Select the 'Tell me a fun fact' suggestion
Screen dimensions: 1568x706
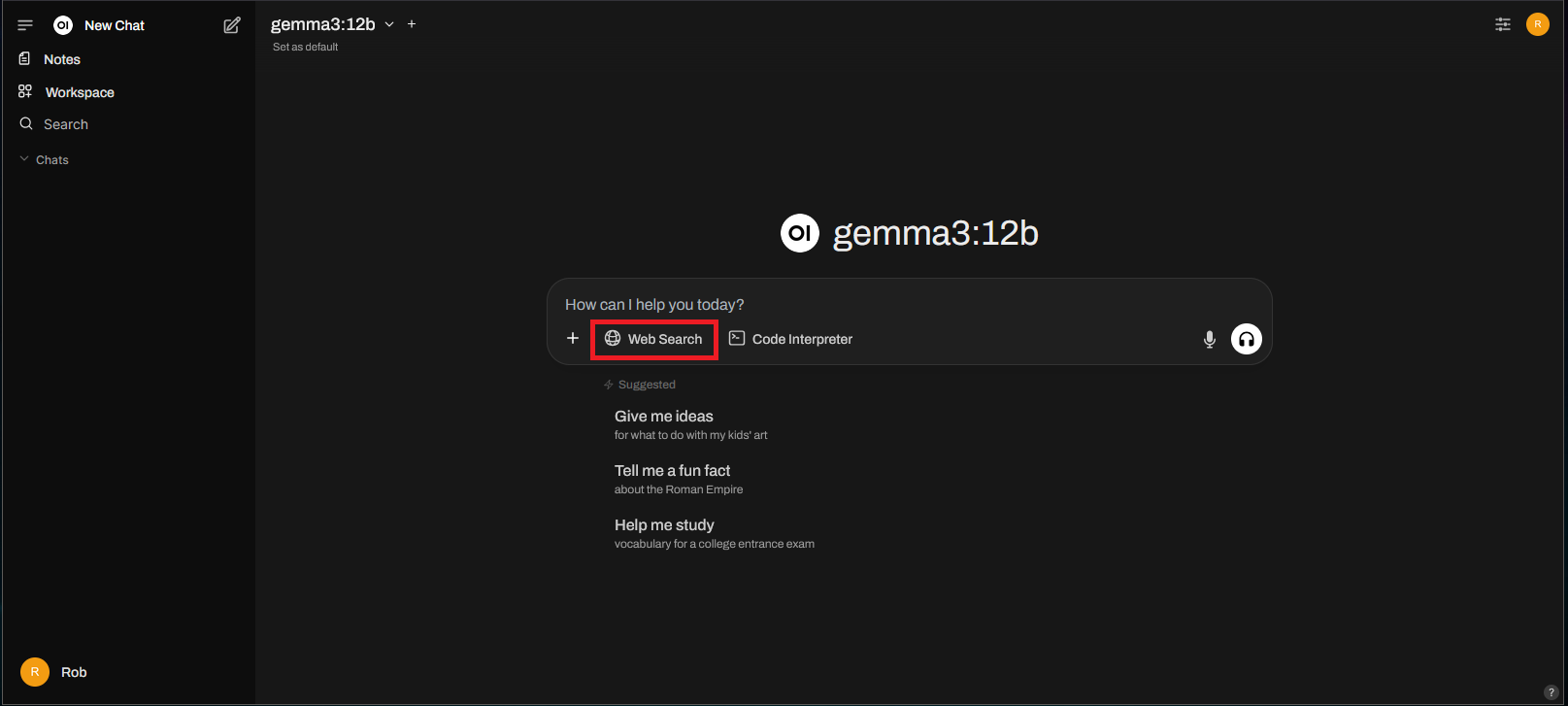pos(679,479)
